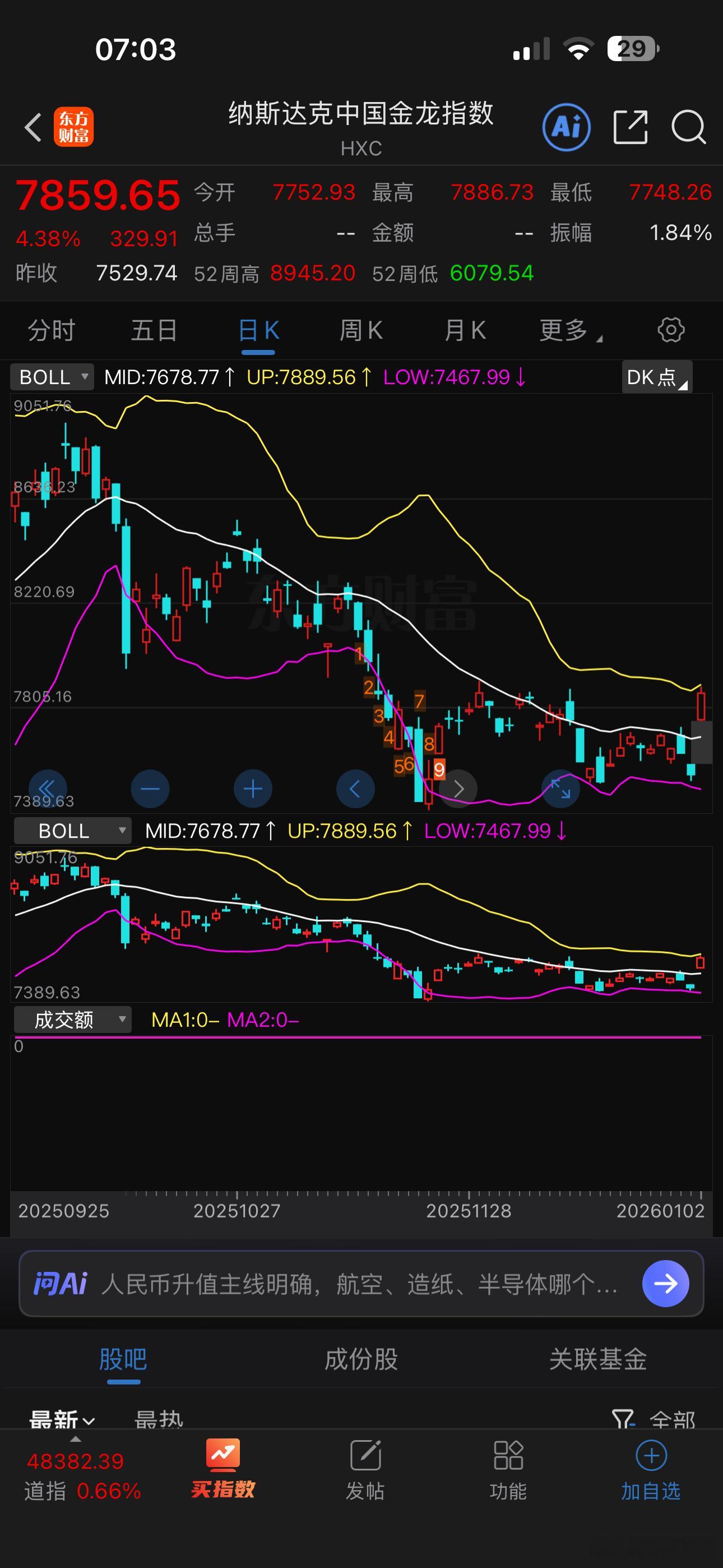The image size is (723, 1568).
Task: Expand the 最新 sort dropdown
Action: [x=63, y=1420]
